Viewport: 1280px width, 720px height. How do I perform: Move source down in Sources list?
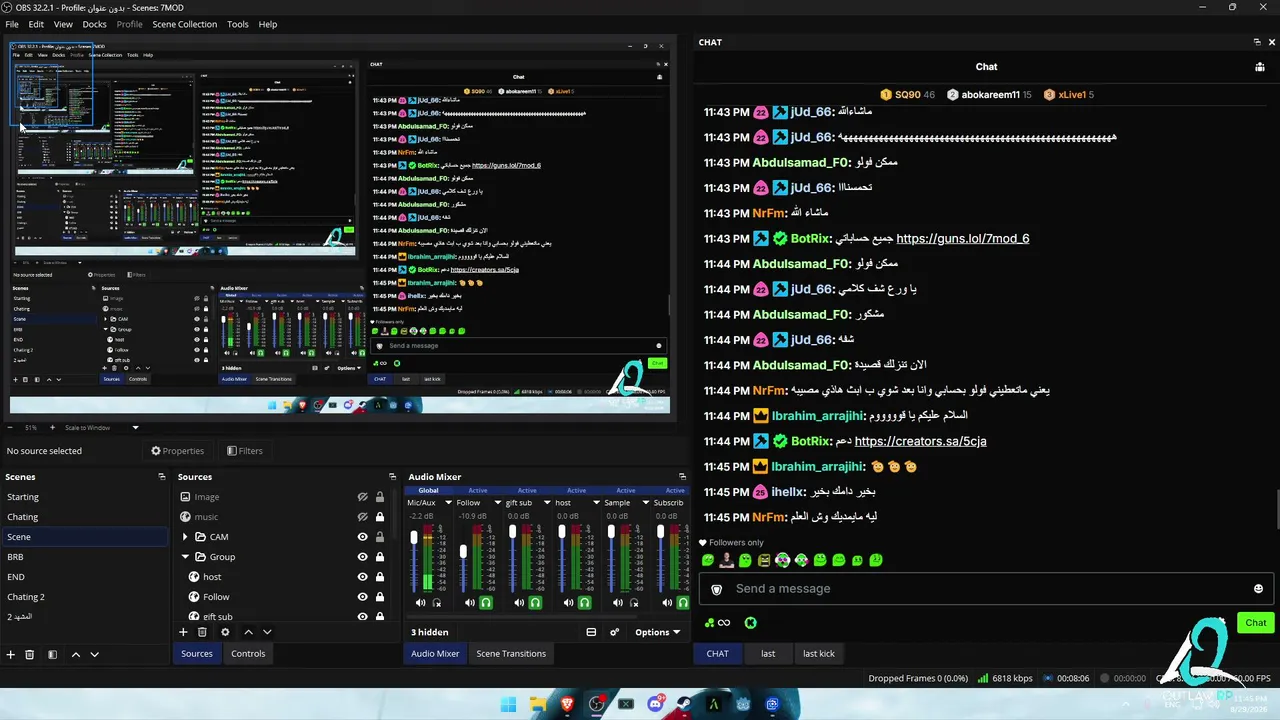pyautogui.click(x=267, y=632)
